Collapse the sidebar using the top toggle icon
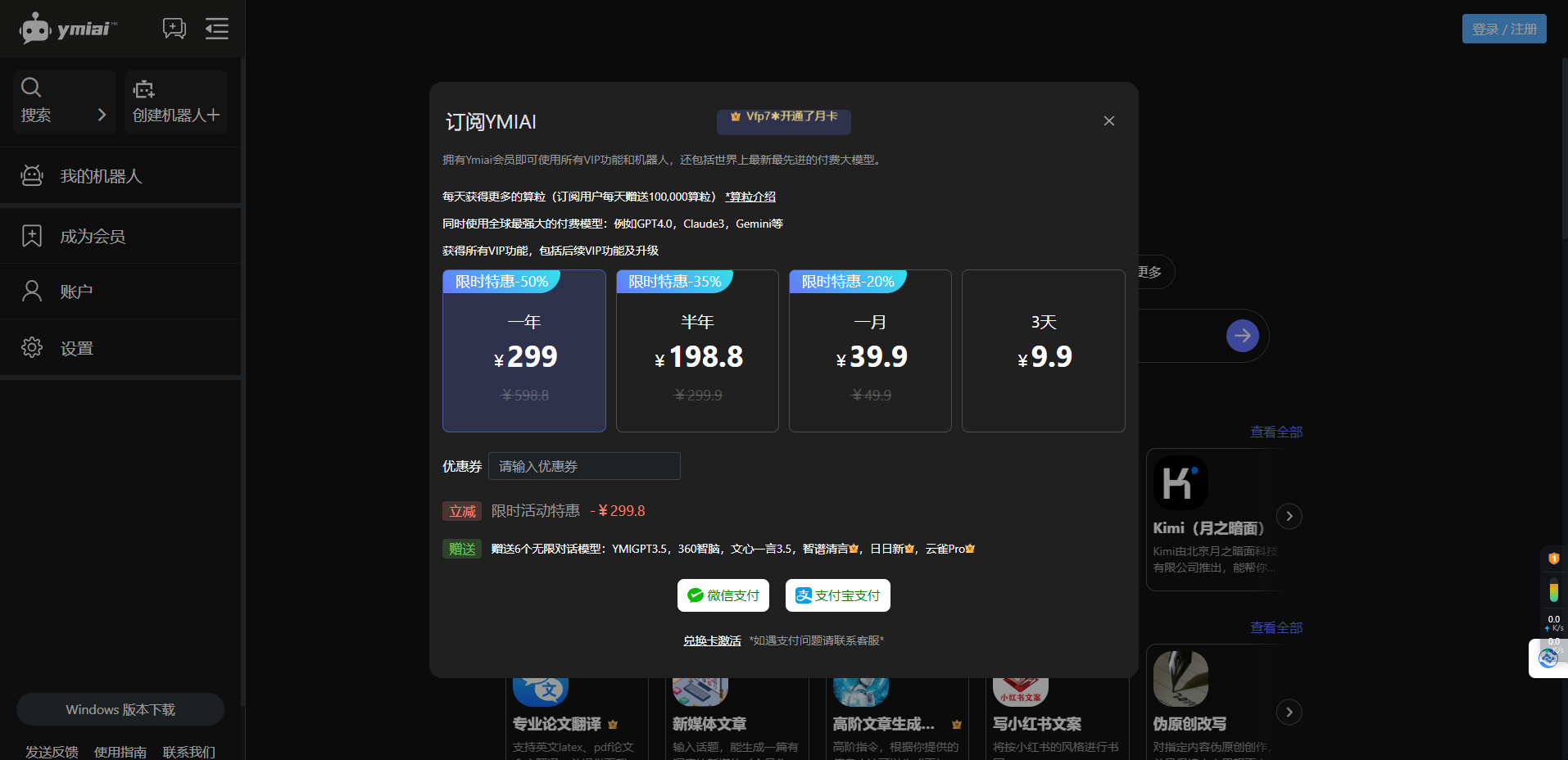 216,28
